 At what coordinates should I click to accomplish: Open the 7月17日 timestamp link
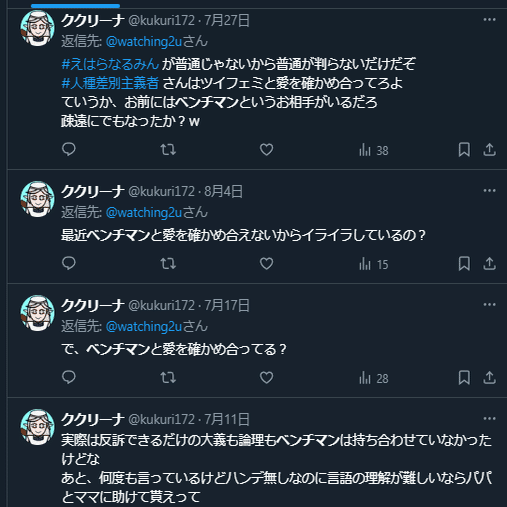click(227, 305)
